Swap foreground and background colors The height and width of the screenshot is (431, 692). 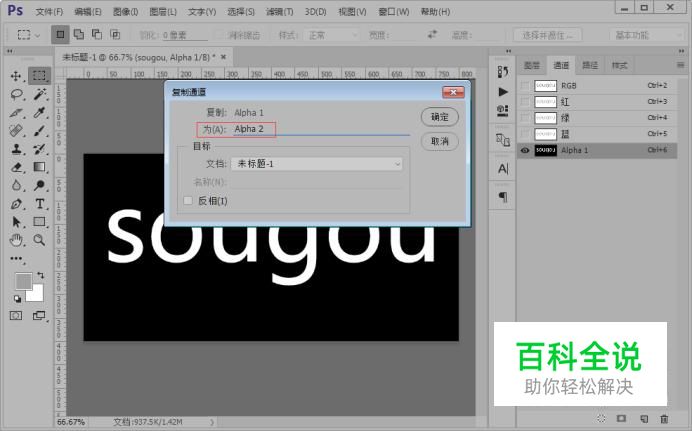[x=41, y=275]
